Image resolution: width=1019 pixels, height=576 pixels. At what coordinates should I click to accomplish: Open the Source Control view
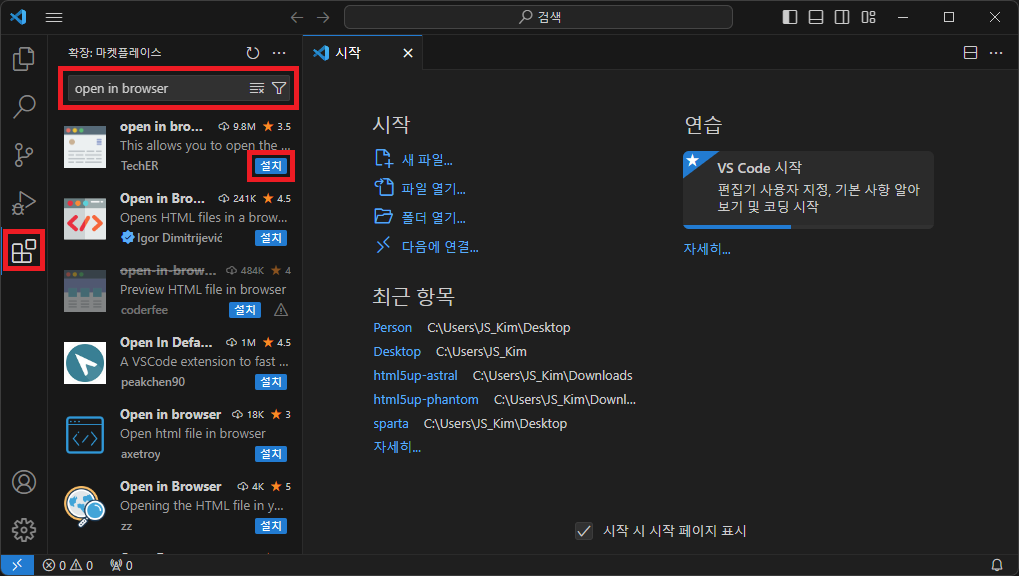pyautogui.click(x=23, y=155)
